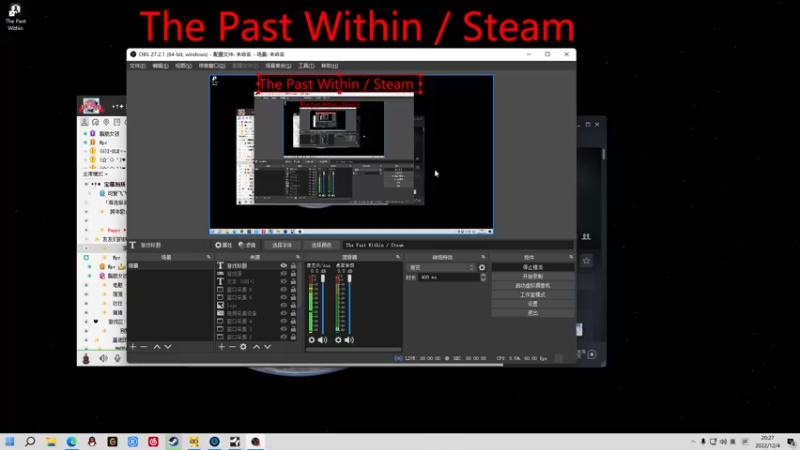
Task: Open the 文件 menu in OBS
Action: (x=137, y=66)
